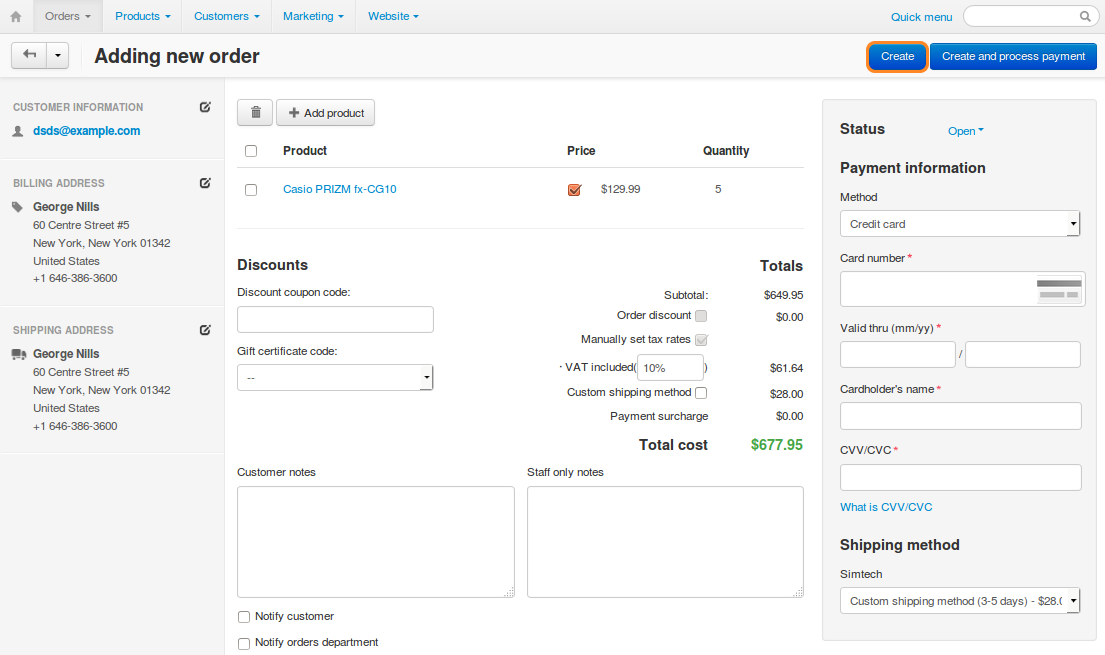1105x655 pixels.
Task: Click the $649.95 subtotal value
Action: (784, 295)
